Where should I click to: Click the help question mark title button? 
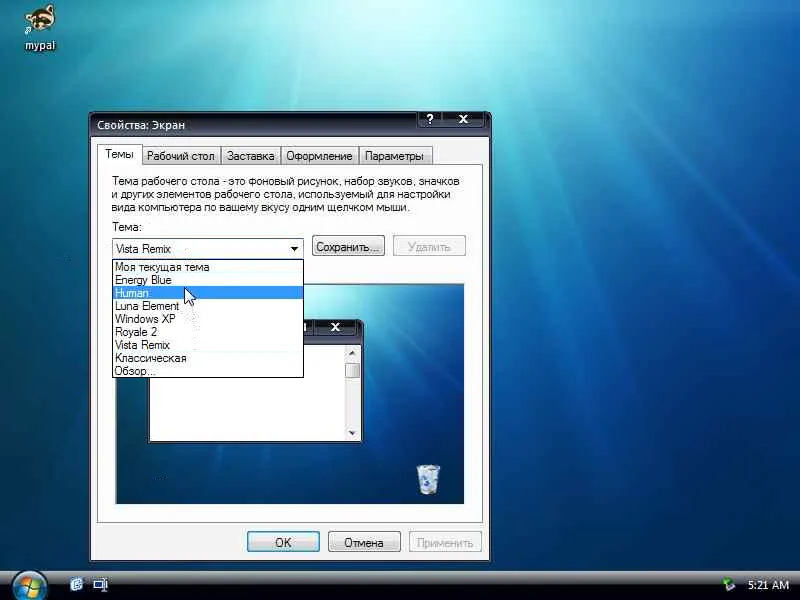pos(430,119)
